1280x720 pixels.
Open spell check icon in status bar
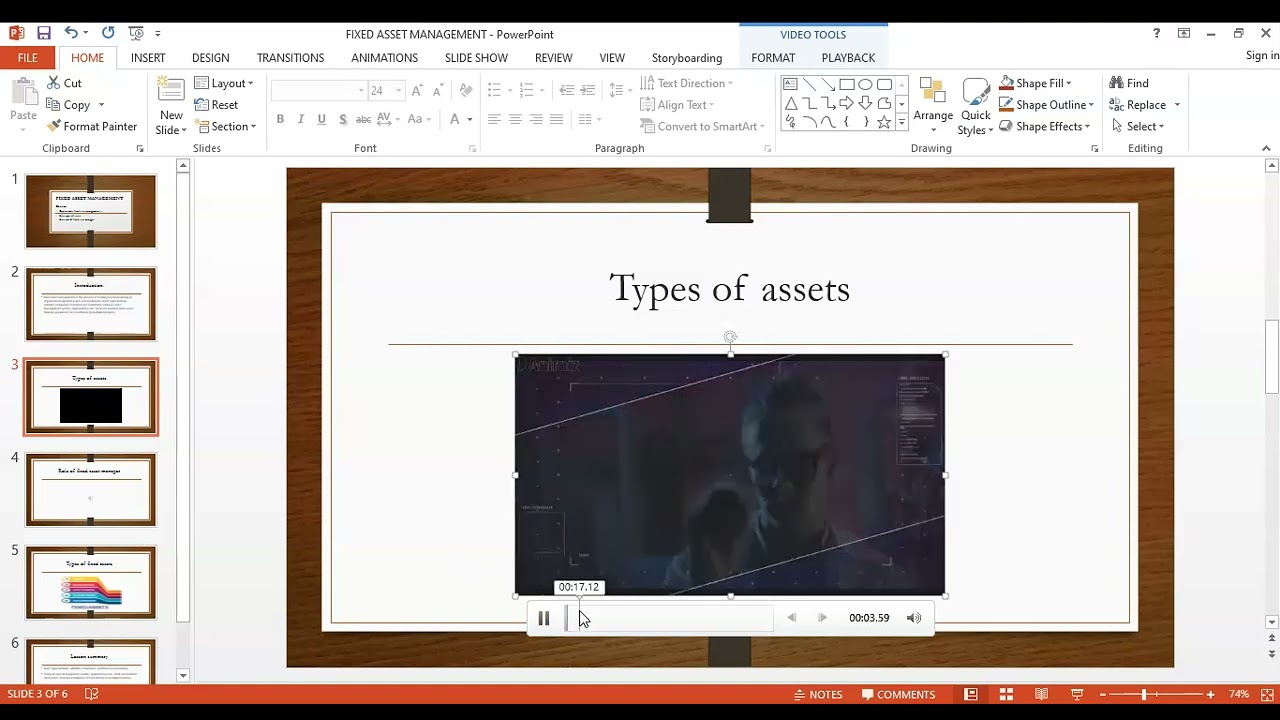(92, 694)
